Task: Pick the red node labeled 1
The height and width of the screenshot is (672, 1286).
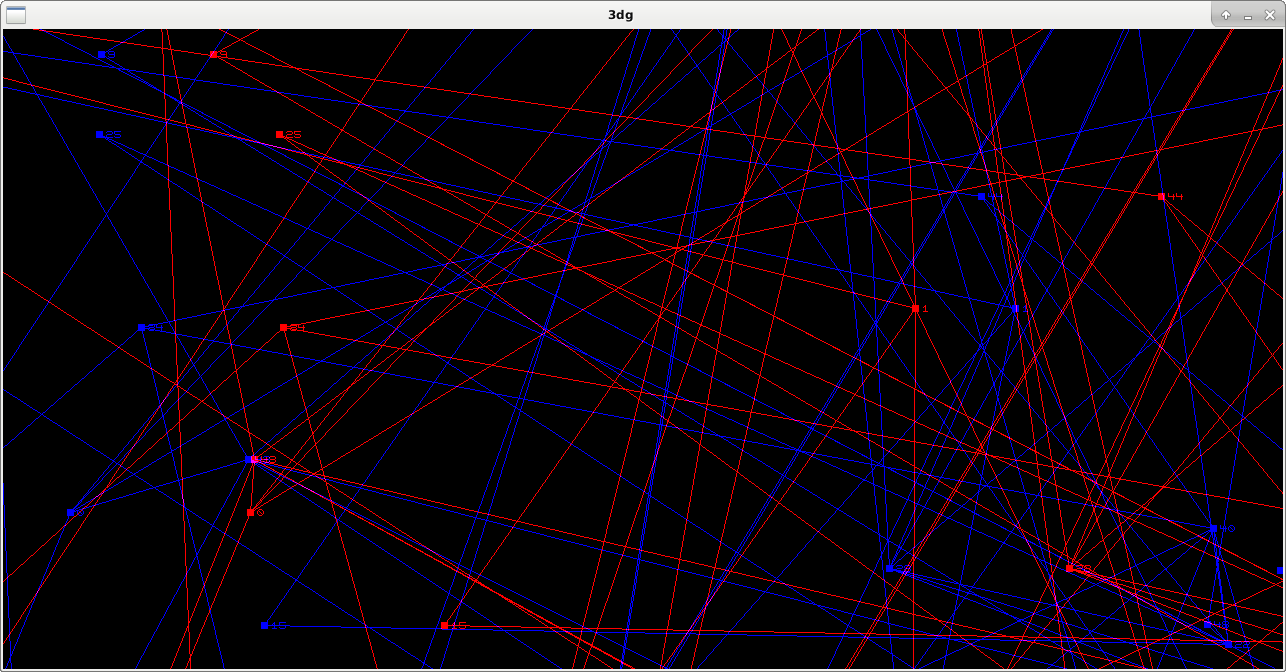Action: click(916, 309)
